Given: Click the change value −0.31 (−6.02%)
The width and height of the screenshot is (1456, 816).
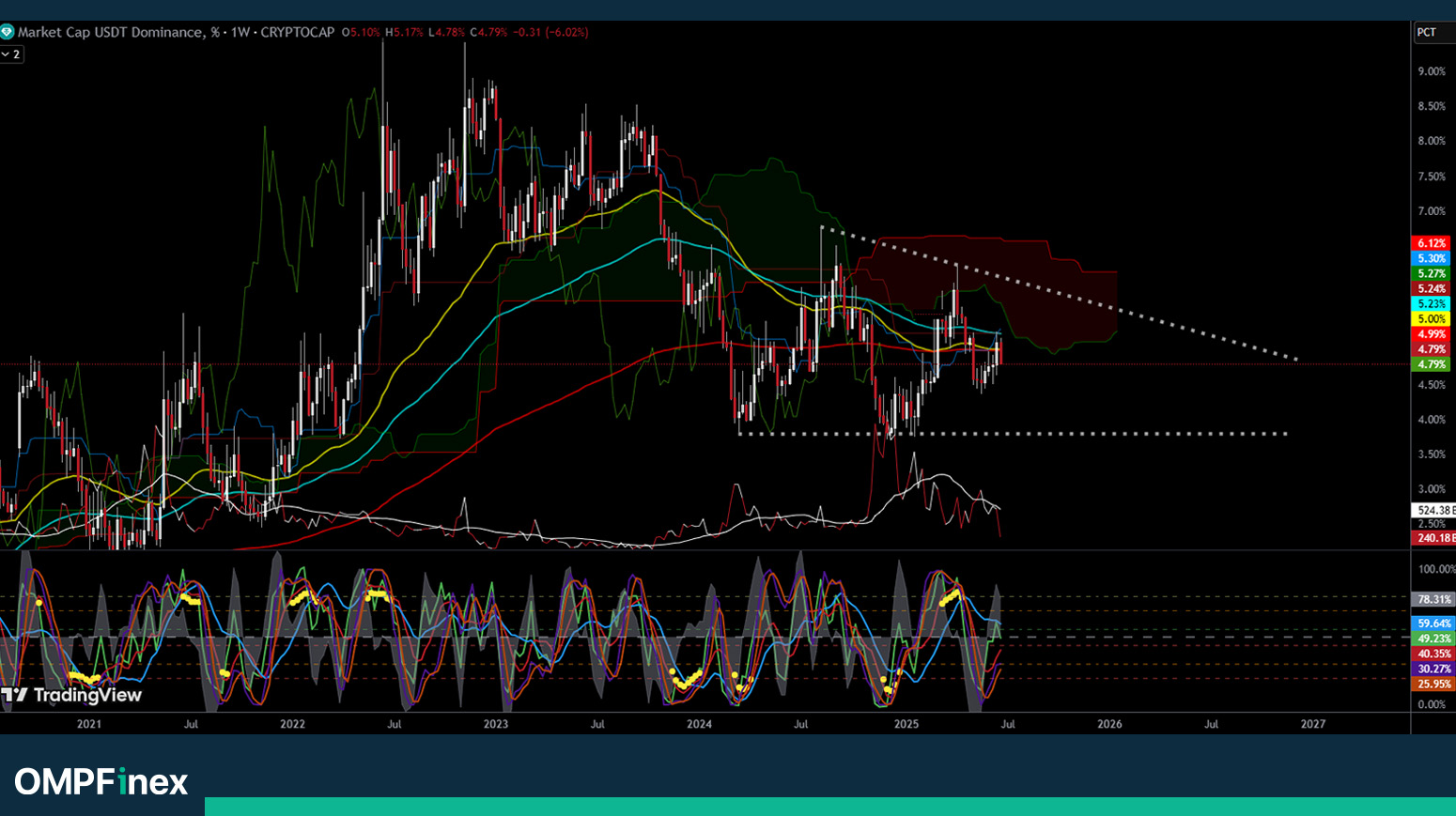Looking at the screenshot, I should 551,32.
